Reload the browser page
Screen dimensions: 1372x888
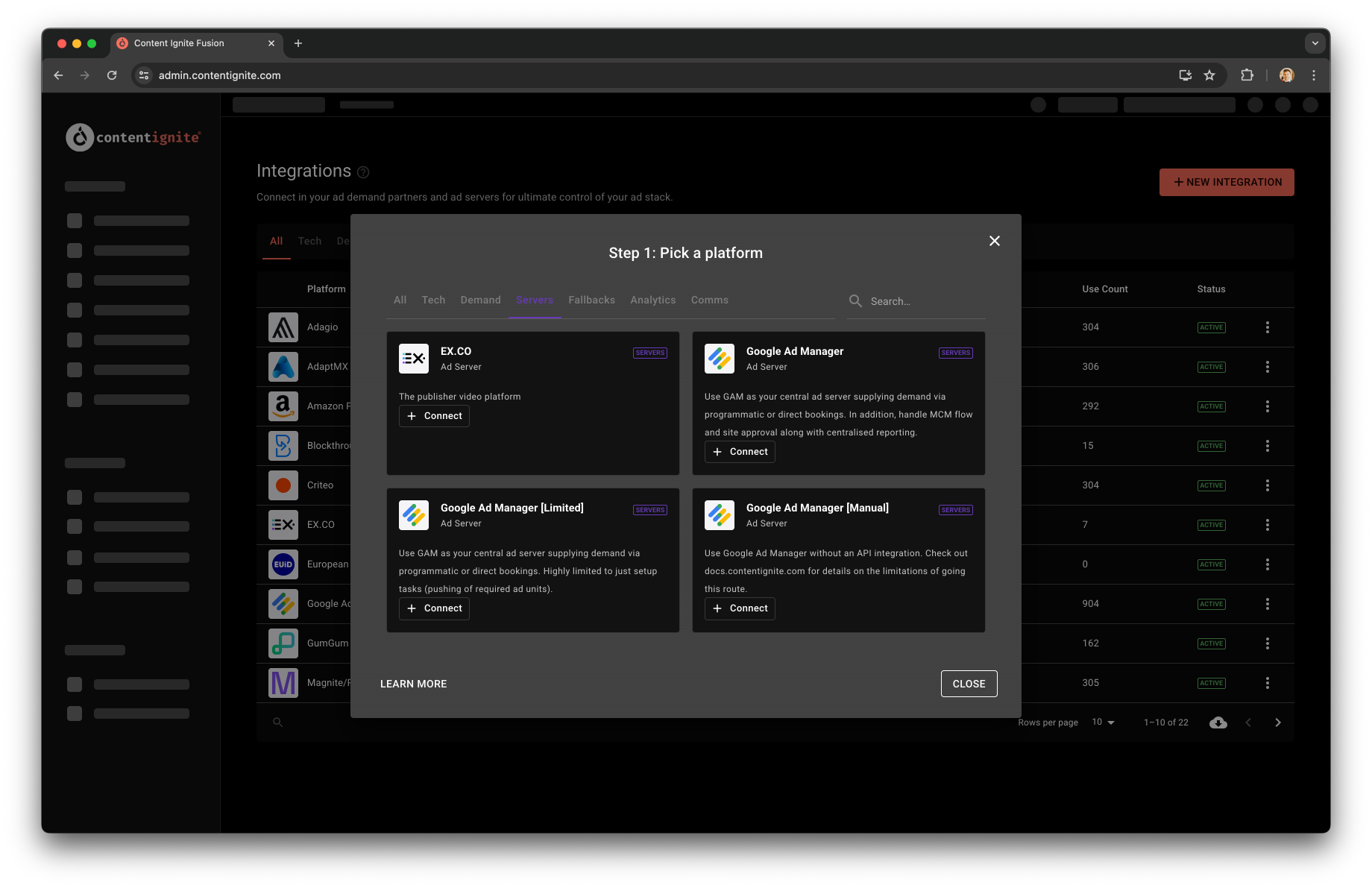click(x=112, y=75)
